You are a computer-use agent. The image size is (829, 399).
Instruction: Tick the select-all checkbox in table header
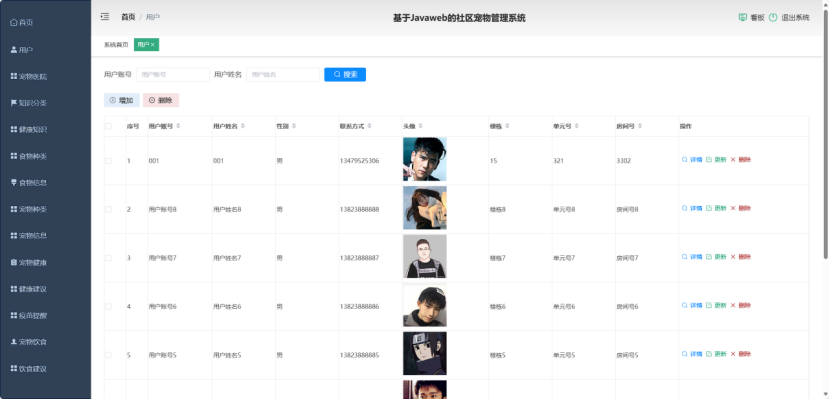(108, 126)
